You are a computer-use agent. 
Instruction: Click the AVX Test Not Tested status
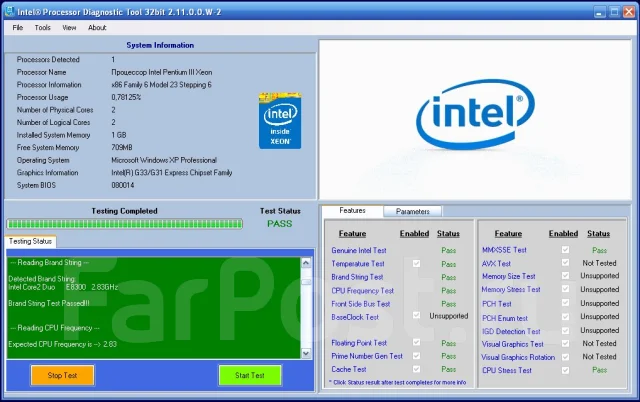[x=599, y=263]
